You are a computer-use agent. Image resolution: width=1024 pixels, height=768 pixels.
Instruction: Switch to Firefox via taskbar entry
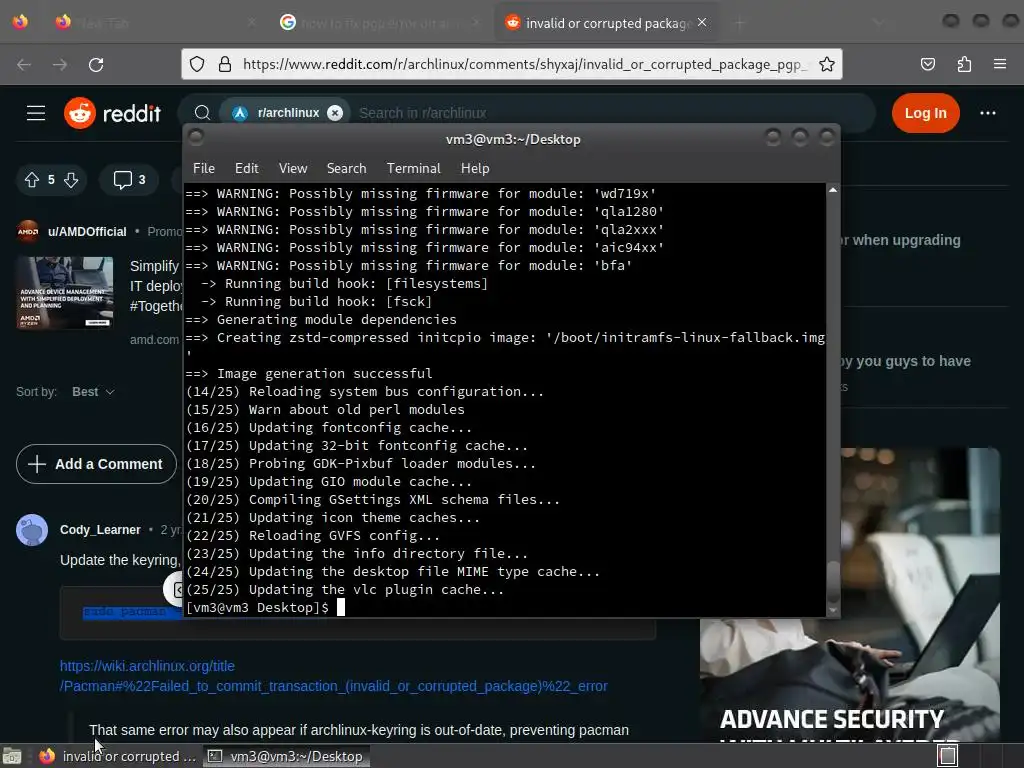pos(118,756)
